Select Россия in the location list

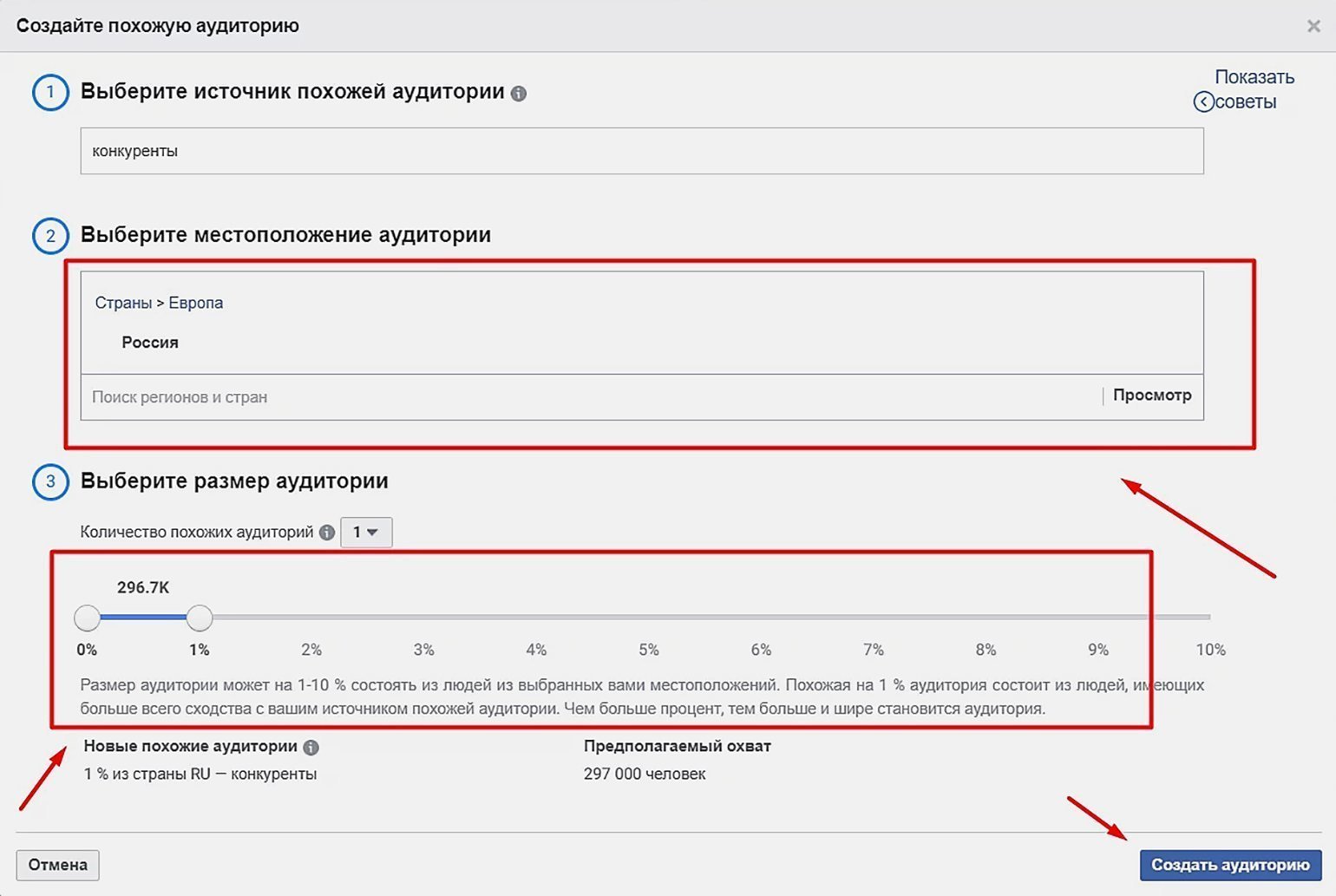coord(150,343)
